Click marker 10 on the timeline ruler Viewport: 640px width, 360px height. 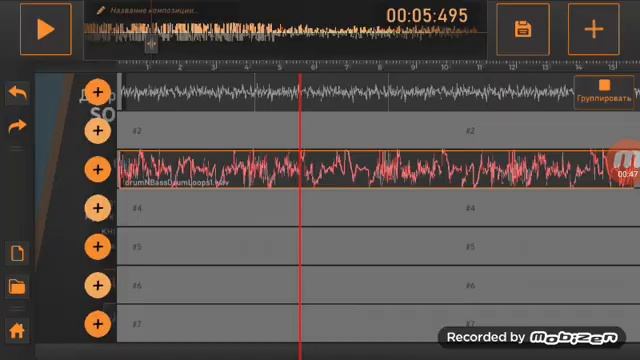point(444,67)
